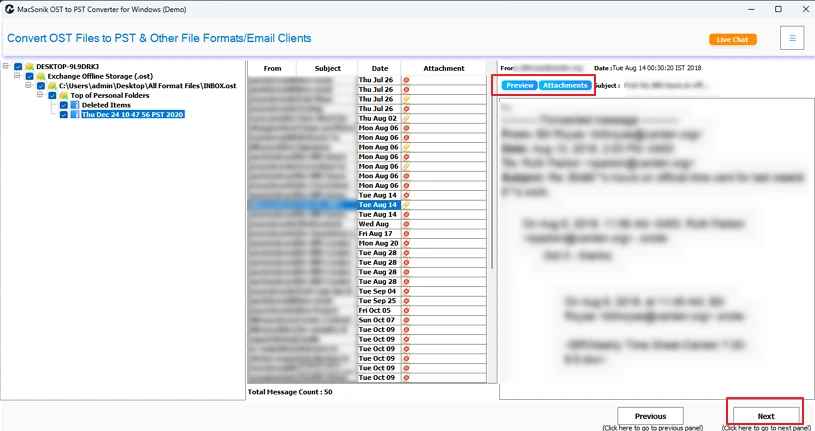Collapse the Top of Personal Folders node
The image size is (815, 431).
(x=41, y=95)
